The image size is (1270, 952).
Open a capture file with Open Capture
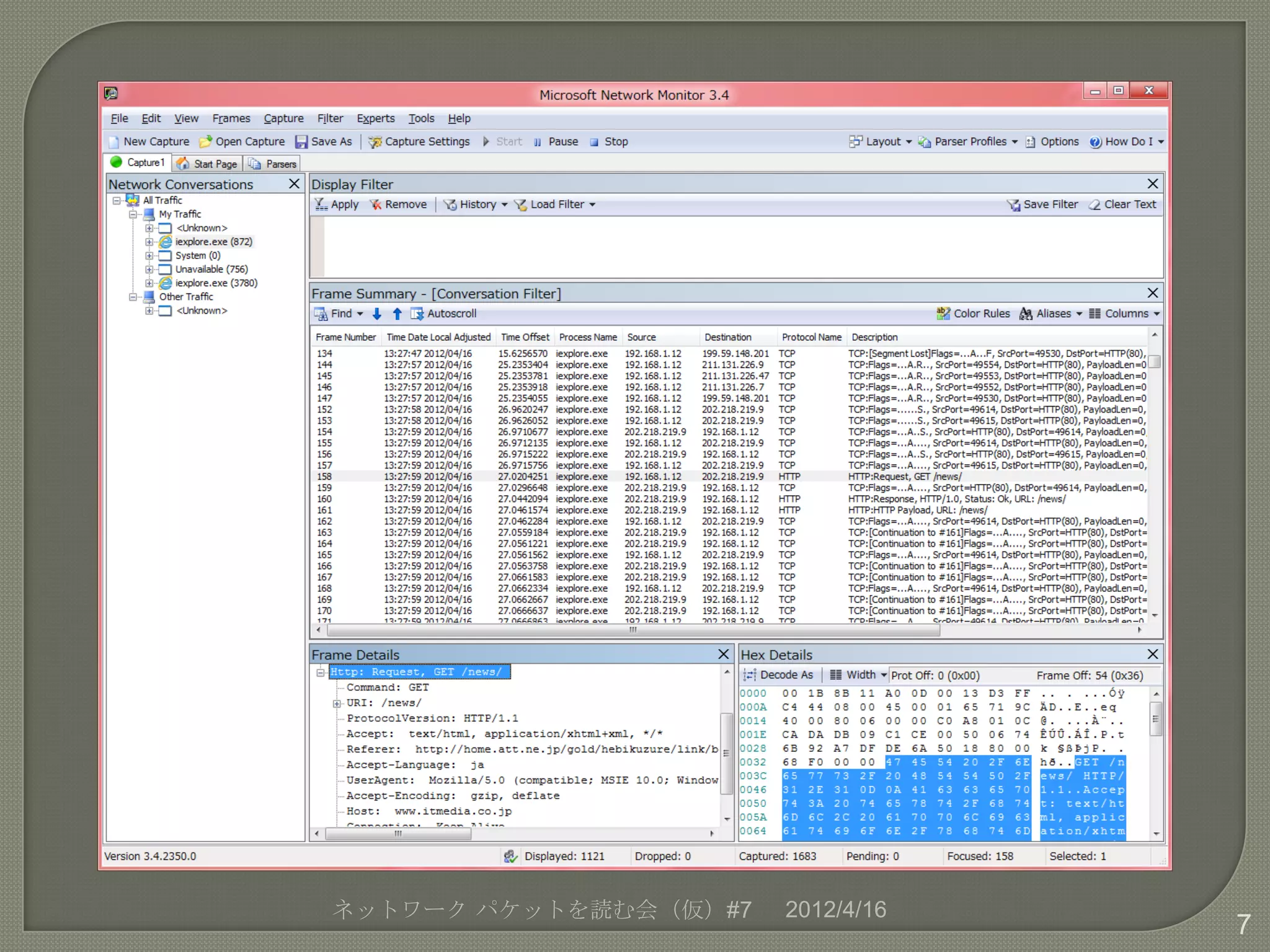click(242, 142)
